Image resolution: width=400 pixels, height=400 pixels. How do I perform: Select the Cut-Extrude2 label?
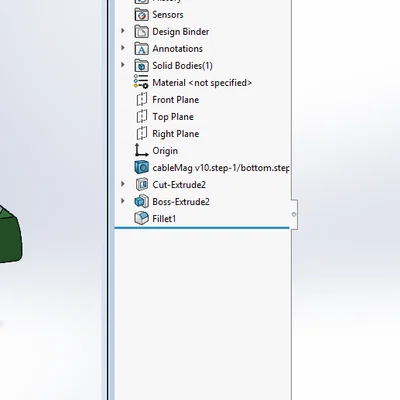pyautogui.click(x=179, y=185)
